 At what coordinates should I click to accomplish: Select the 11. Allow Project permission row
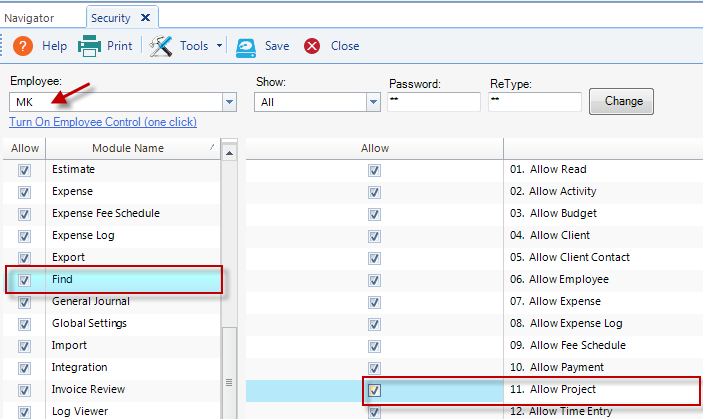tap(474, 390)
